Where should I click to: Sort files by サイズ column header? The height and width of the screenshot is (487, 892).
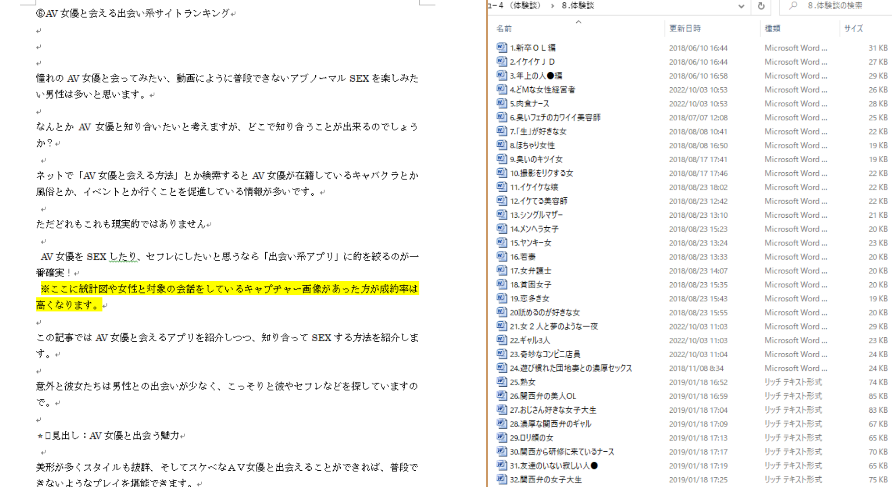pyautogui.click(x=852, y=29)
